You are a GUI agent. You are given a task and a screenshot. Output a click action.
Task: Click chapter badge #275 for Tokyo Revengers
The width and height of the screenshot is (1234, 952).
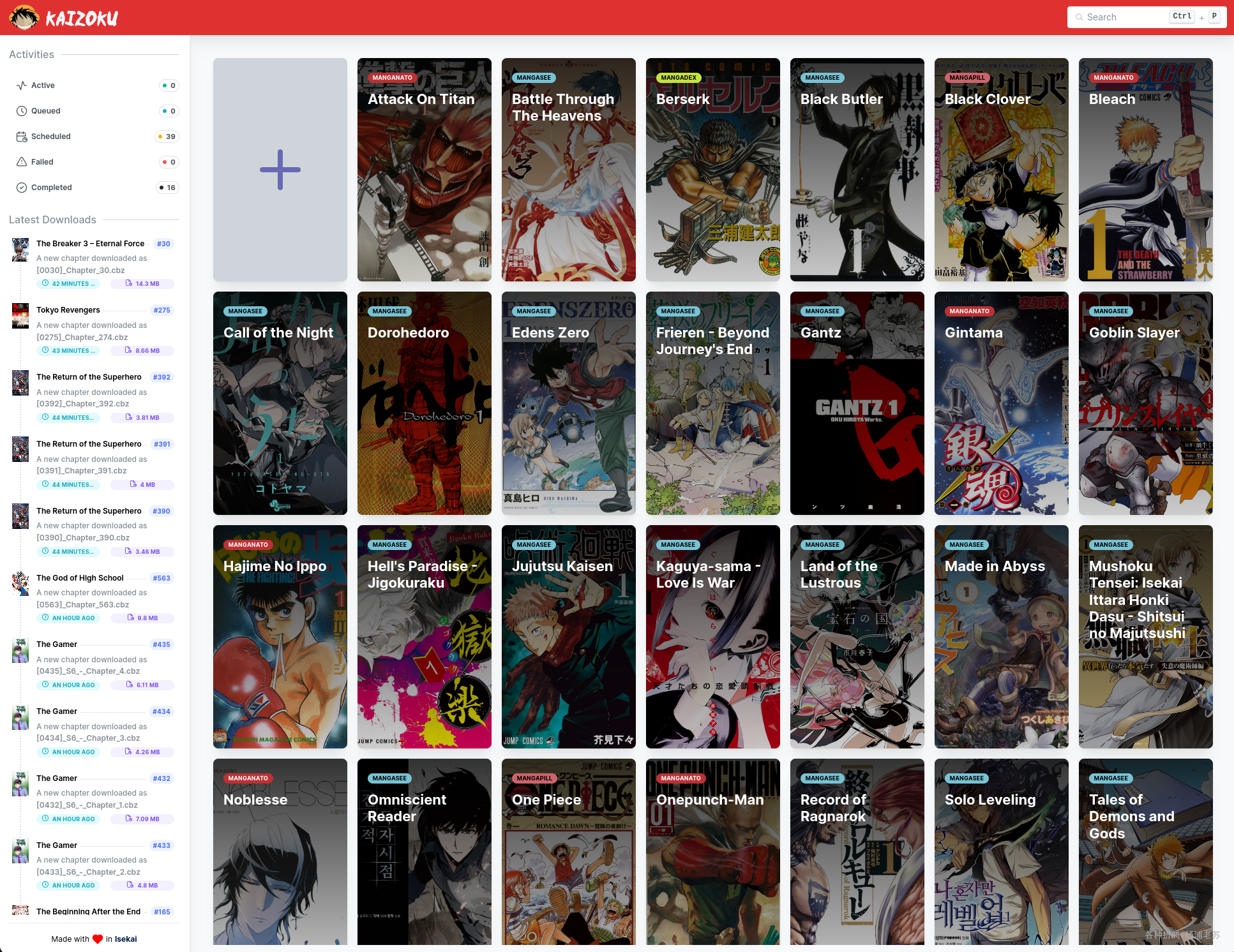[162, 310]
